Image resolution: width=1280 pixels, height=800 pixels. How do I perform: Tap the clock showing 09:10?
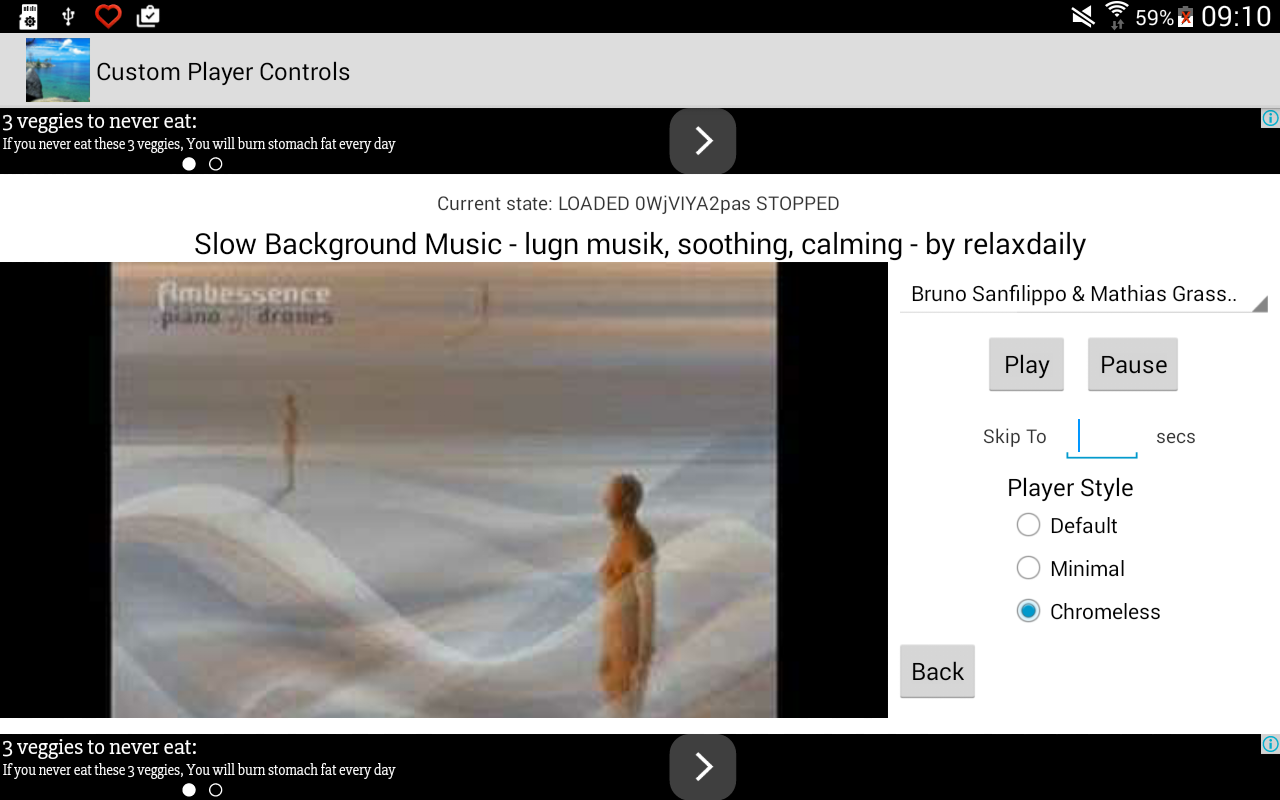(1236, 17)
